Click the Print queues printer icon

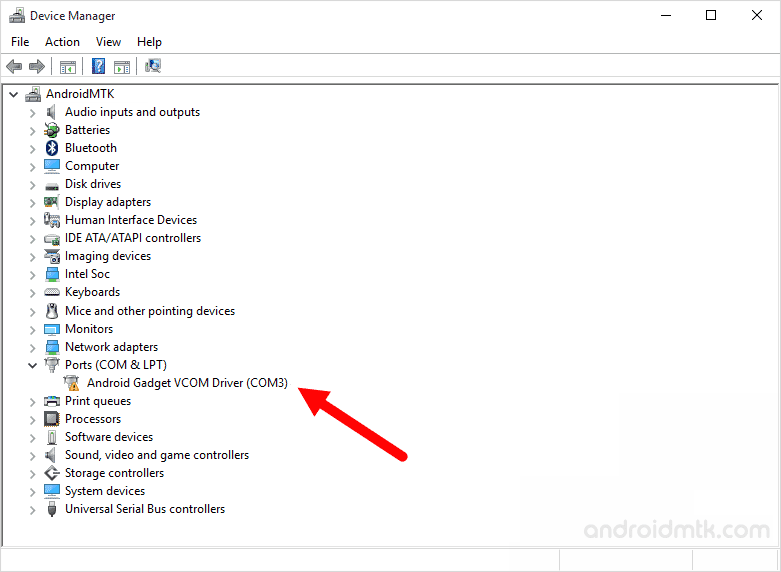[x=52, y=401]
